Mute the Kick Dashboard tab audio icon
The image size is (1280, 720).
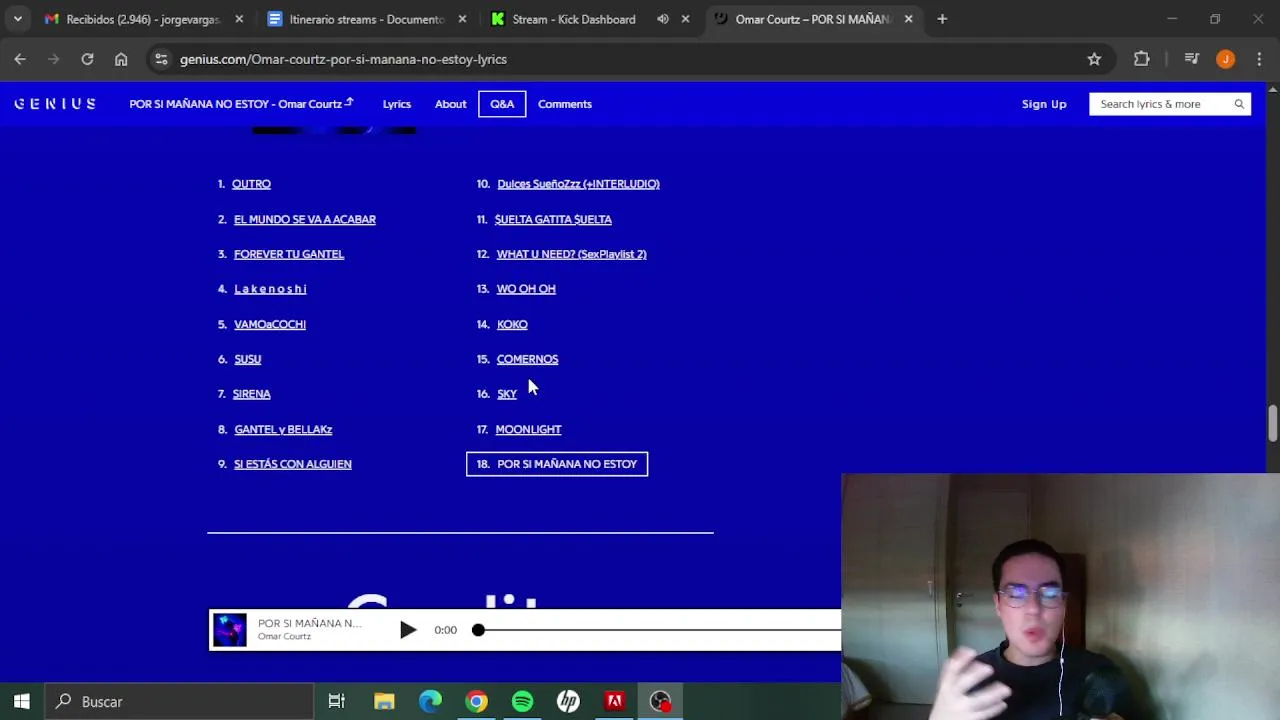662,19
